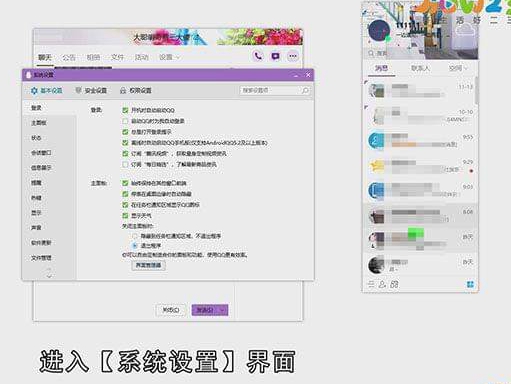Toggle auto-start mobile QQ when offline checkbox
This screenshot has height=384, width=511.
pos(125,143)
